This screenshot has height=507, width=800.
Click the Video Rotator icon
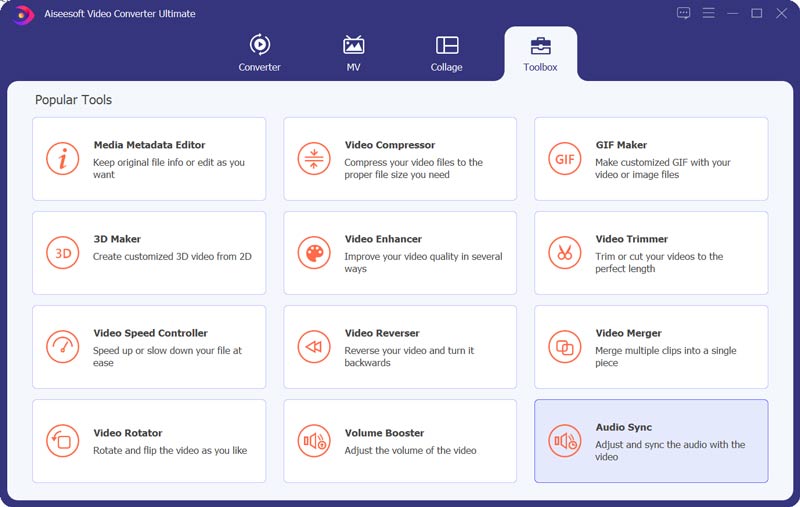[x=62, y=441]
